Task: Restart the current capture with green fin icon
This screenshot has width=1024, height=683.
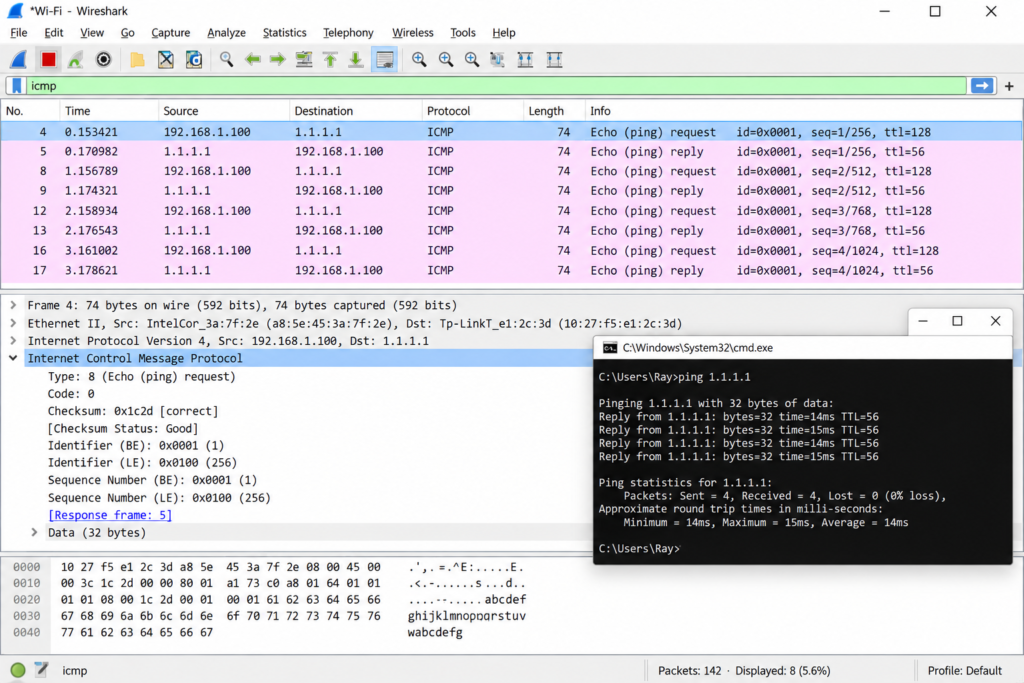Action: click(76, 60)
